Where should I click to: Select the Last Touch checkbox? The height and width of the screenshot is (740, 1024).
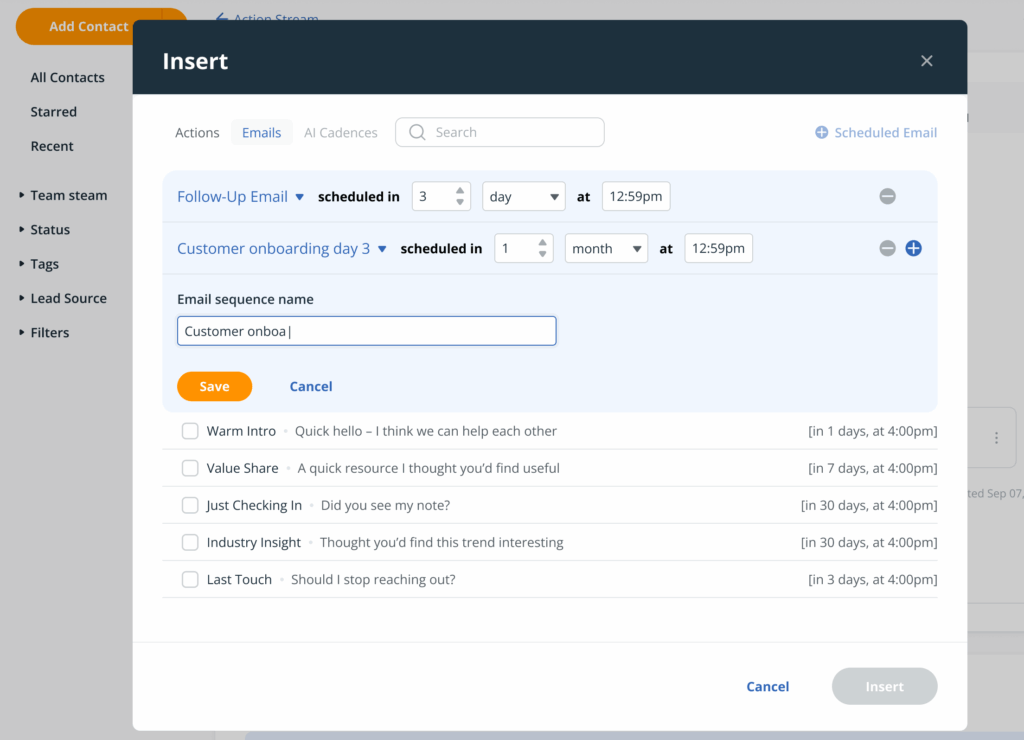tap(190, 579)
